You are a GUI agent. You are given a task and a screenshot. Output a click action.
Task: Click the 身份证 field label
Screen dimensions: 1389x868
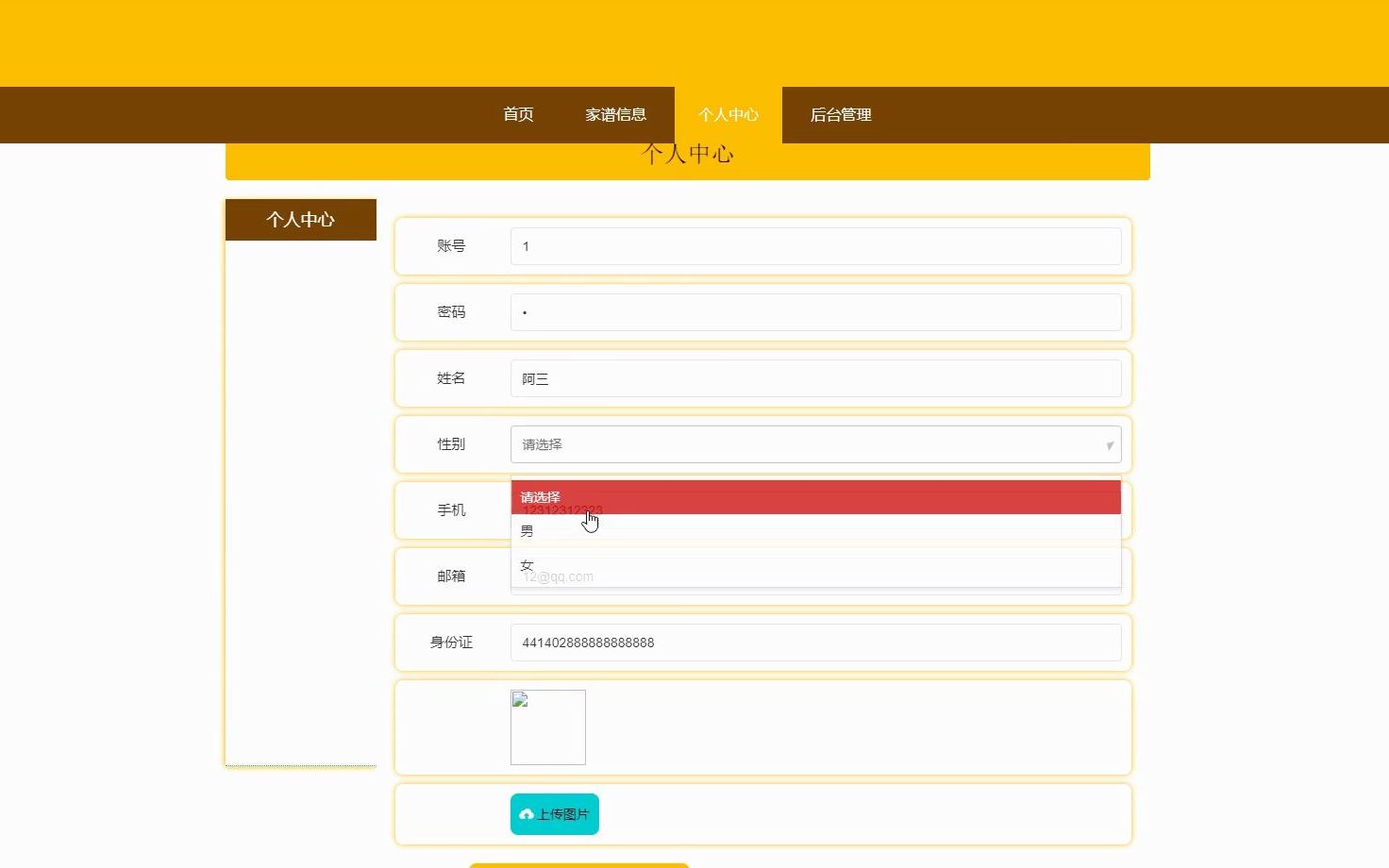tap(451, 642)
